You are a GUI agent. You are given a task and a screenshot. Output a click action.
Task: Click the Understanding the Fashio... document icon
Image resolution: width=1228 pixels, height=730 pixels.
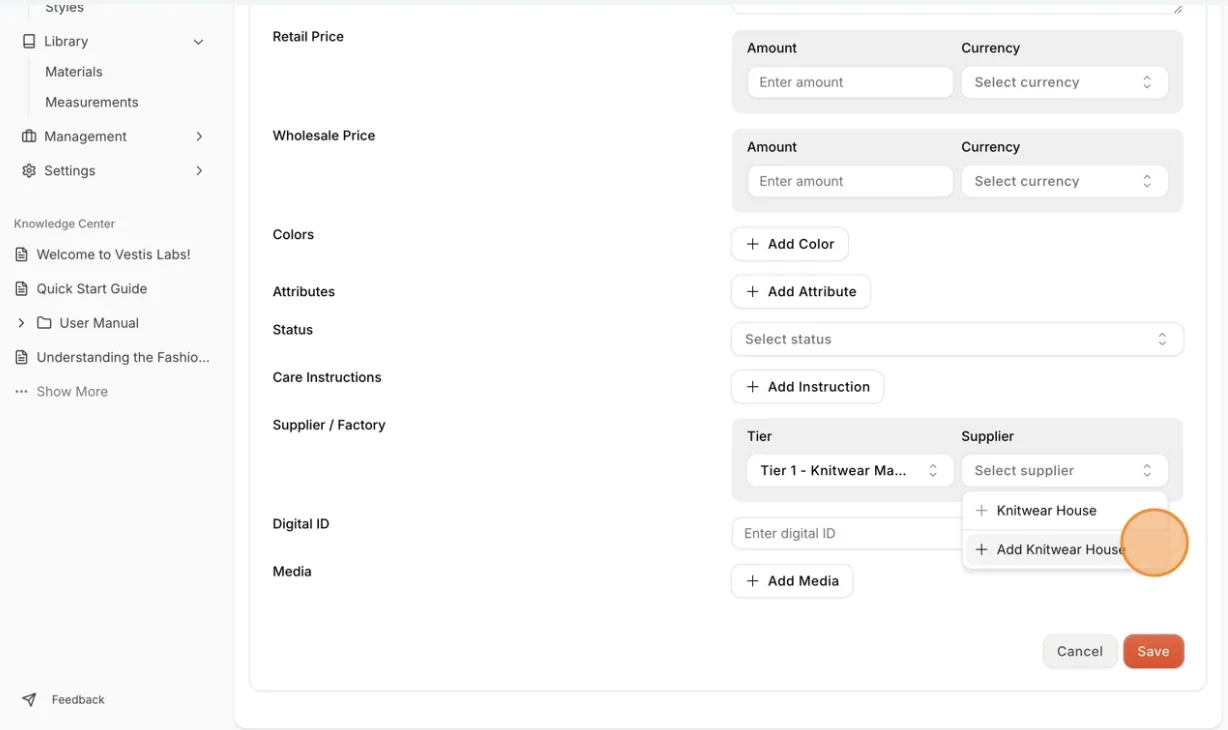[21, 357]
